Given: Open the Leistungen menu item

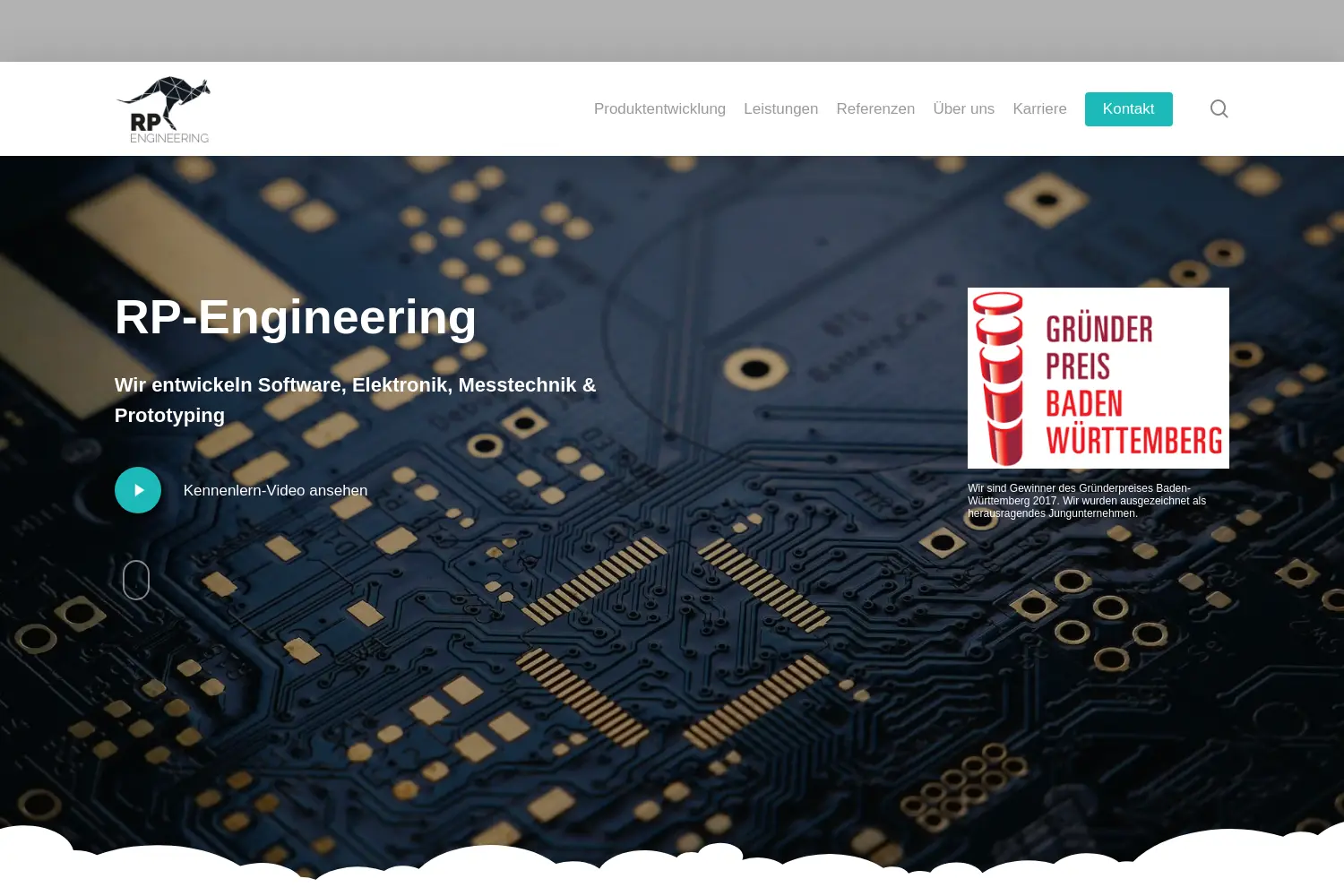Looking at the screenshot, I should (x=780, y=108).
